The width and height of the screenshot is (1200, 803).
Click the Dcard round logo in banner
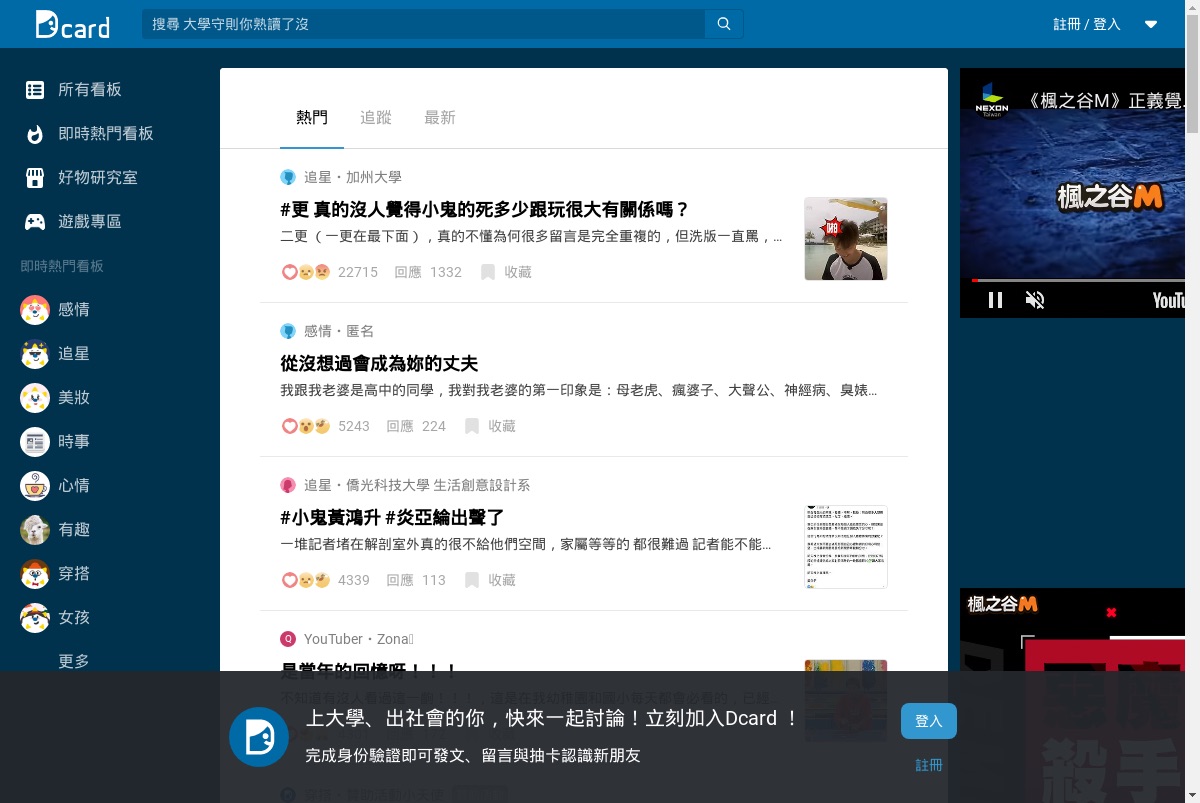tap(259, 737)
